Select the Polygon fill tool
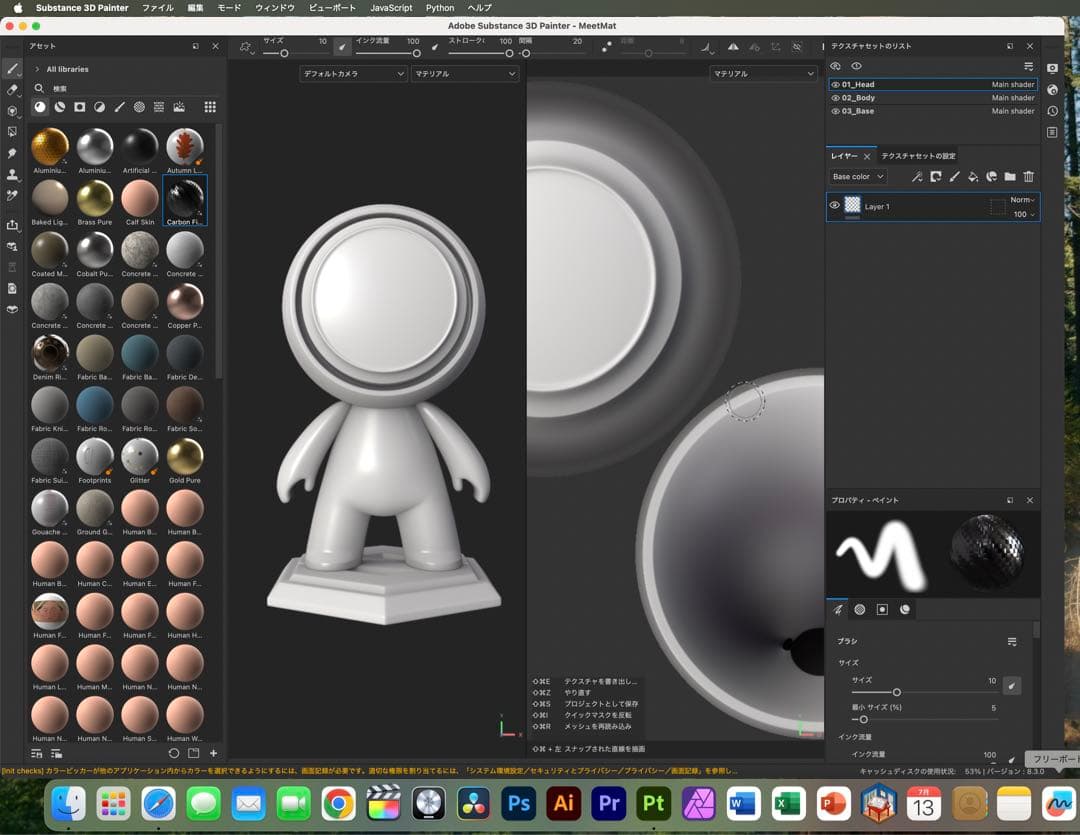The image size is (1080, 835). [13, 132]
